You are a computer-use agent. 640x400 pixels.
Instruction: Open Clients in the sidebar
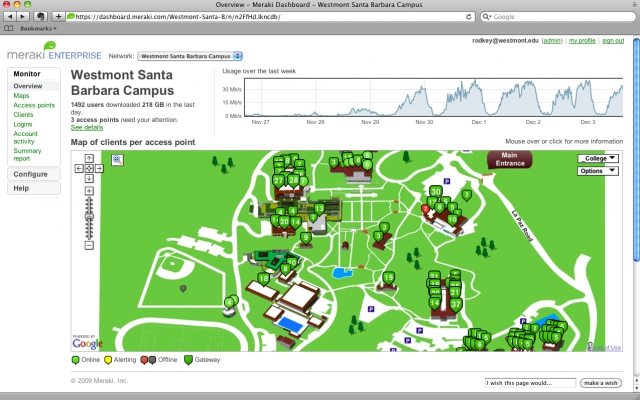click(23, 115)
